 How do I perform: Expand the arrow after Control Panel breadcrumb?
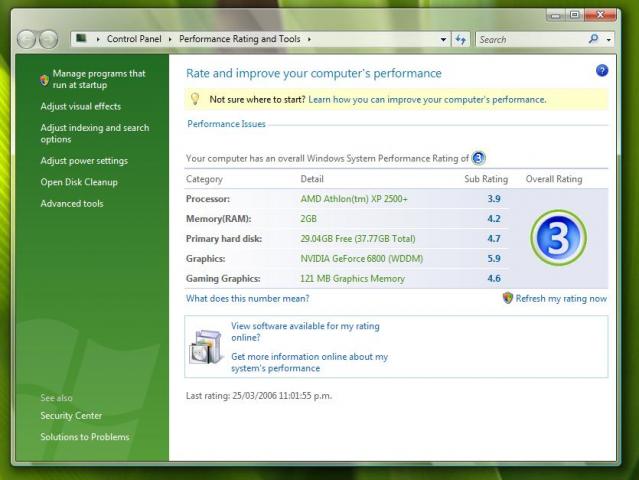(x=170, y=39)
